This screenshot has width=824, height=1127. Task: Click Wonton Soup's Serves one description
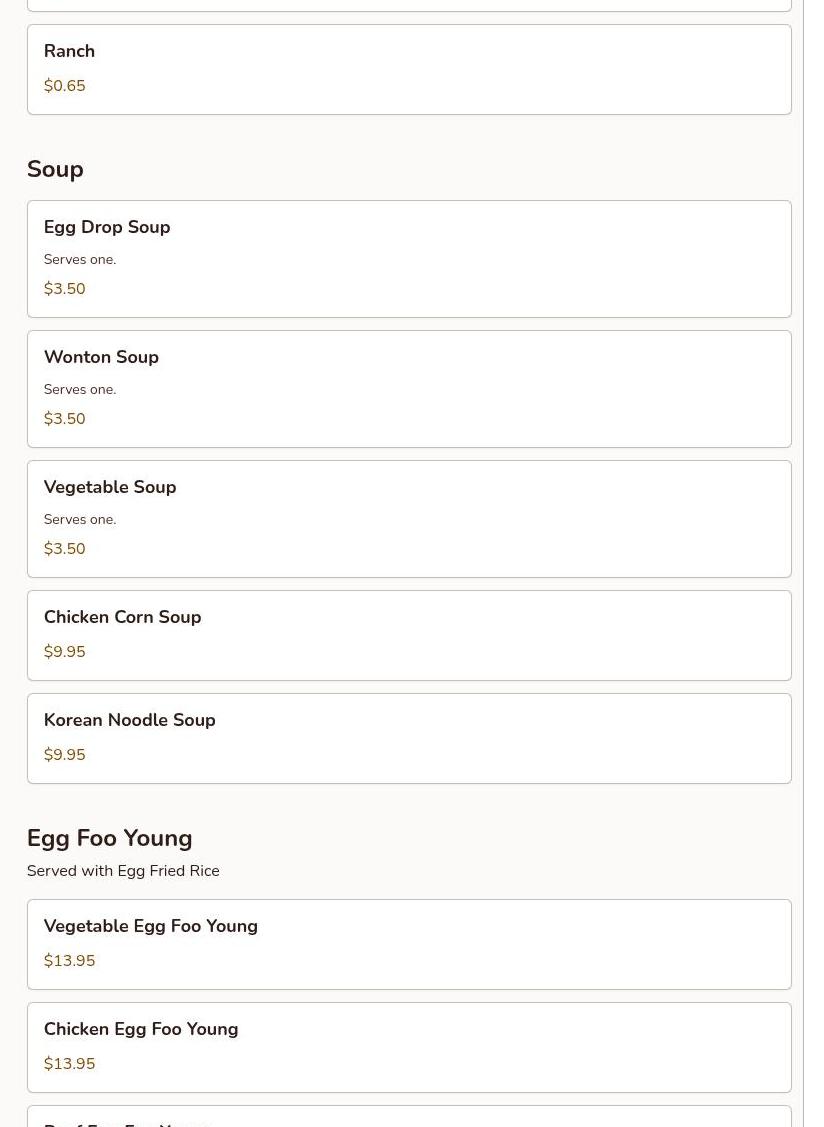[80, 389]
